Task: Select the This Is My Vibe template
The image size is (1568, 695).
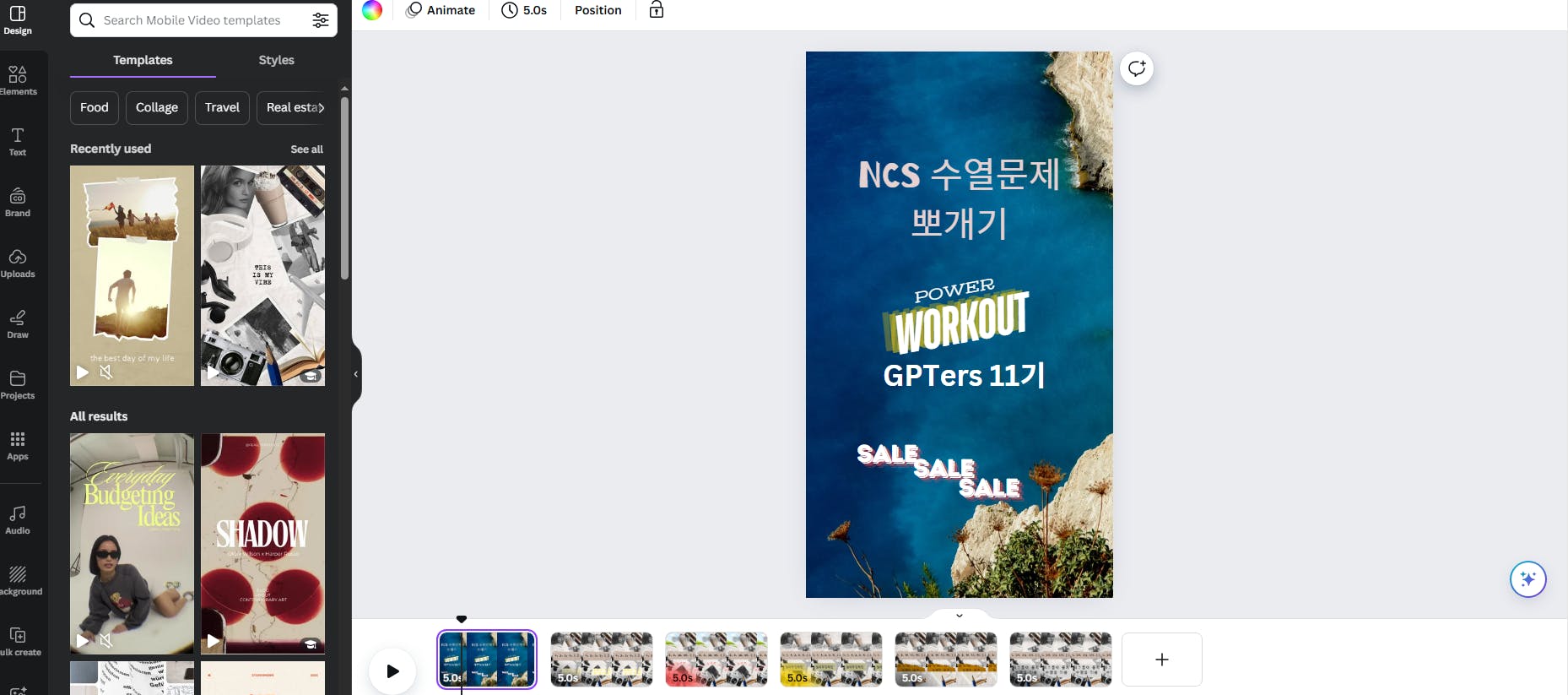Action: pyautogui.click(x=262, y=275)
